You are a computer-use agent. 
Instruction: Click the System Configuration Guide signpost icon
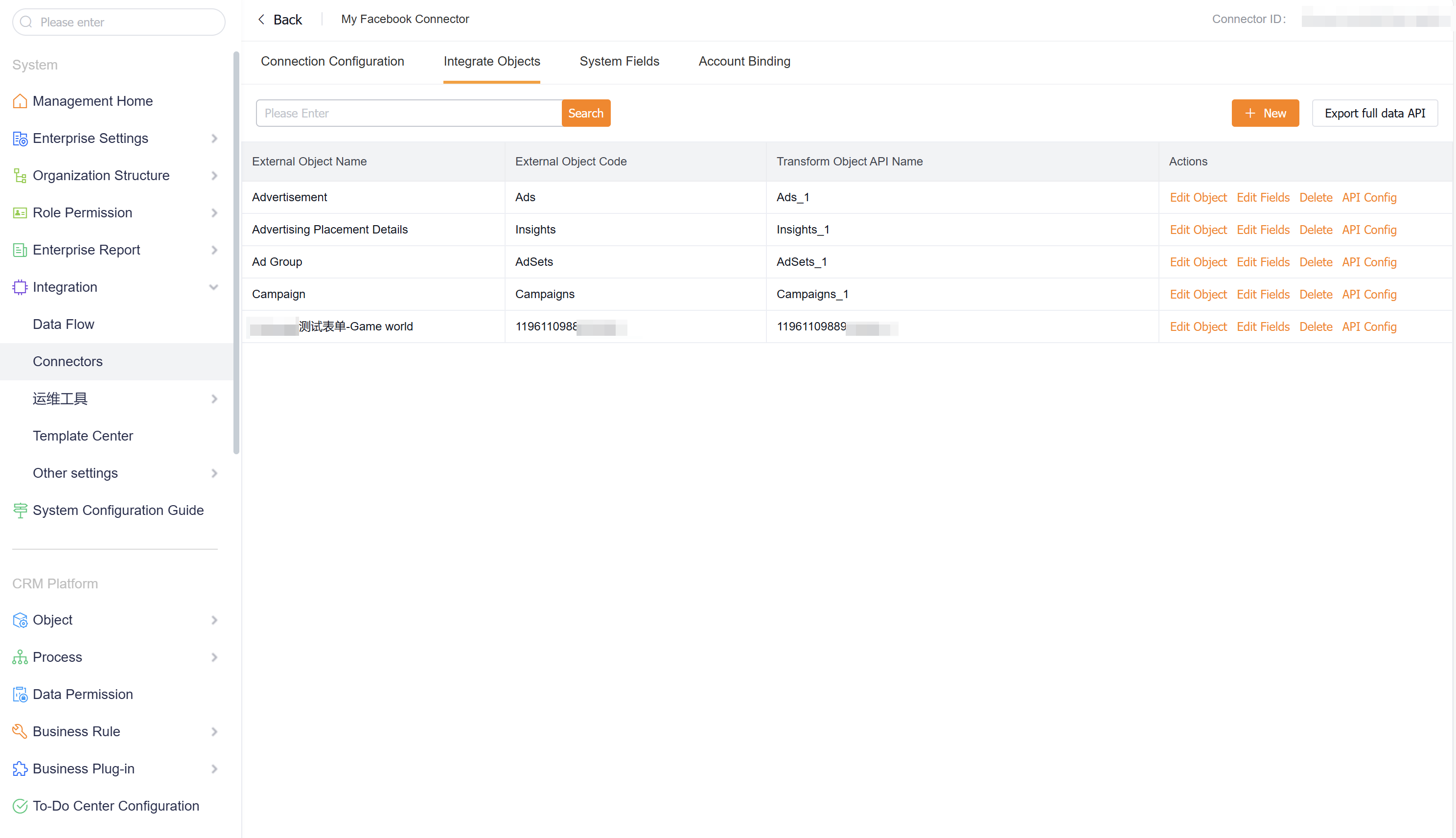(x=20, y=511)
